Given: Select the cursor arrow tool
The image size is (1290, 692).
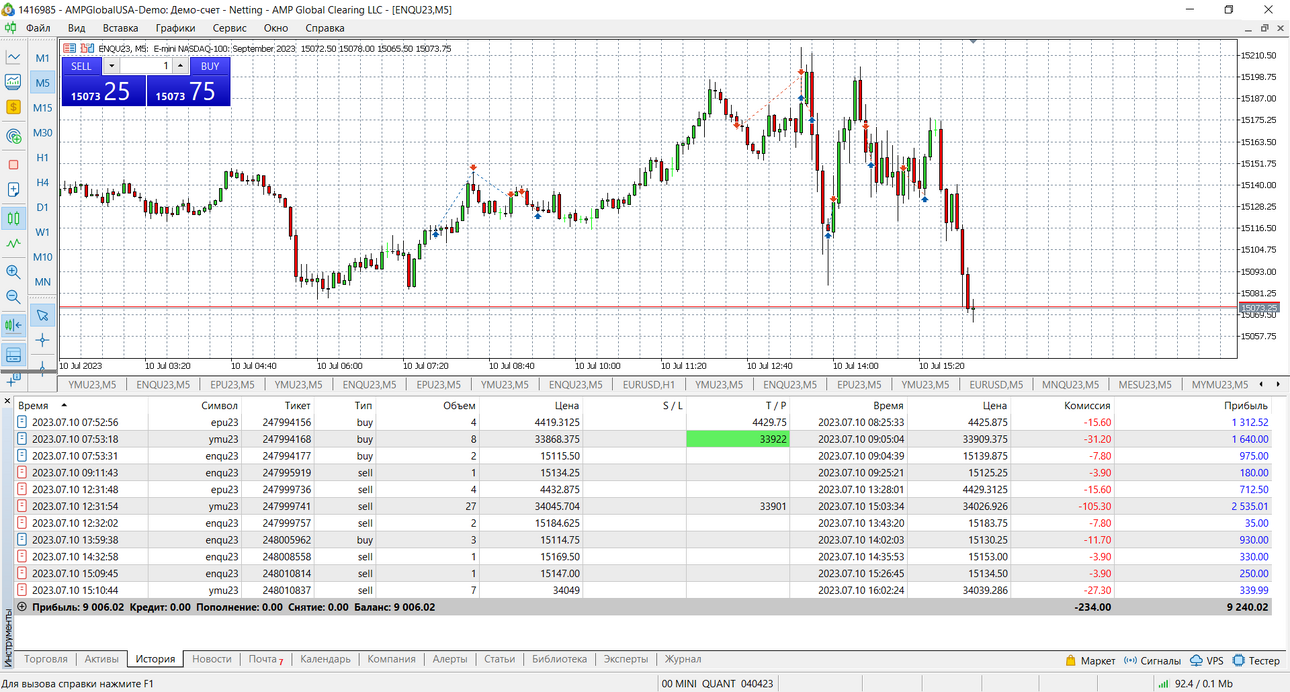Looking at the screenshot, I should (x=42, y=315).
